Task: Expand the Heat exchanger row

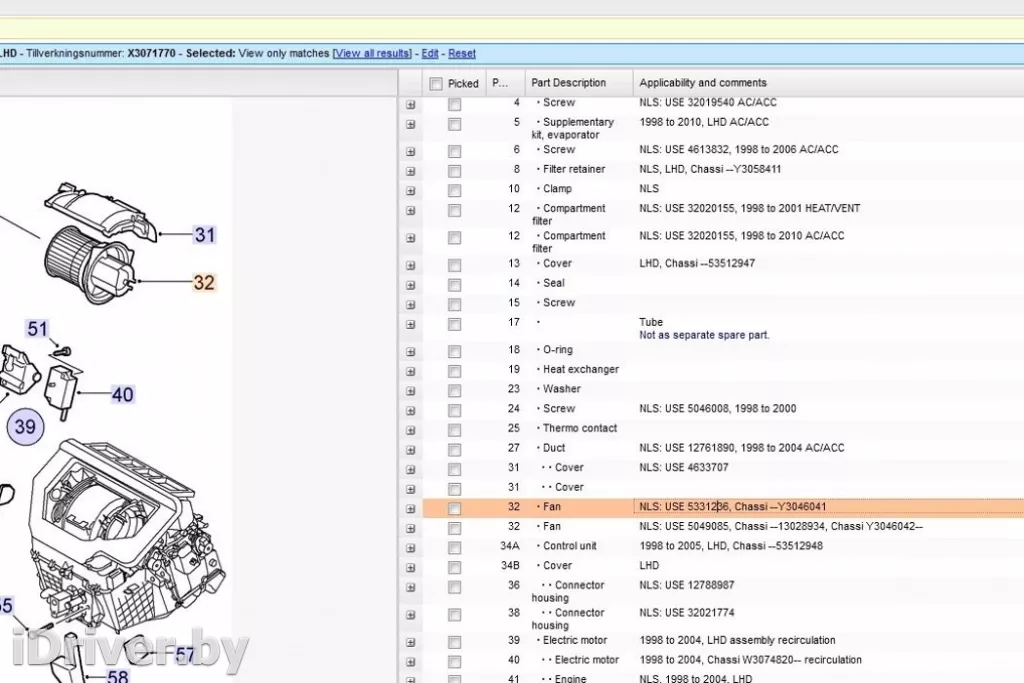Action: tap(410, 371)
